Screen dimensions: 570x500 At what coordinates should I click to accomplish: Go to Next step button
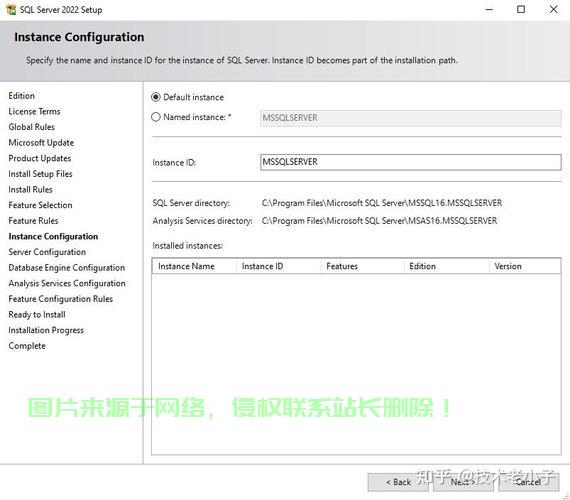click(463, 482)
